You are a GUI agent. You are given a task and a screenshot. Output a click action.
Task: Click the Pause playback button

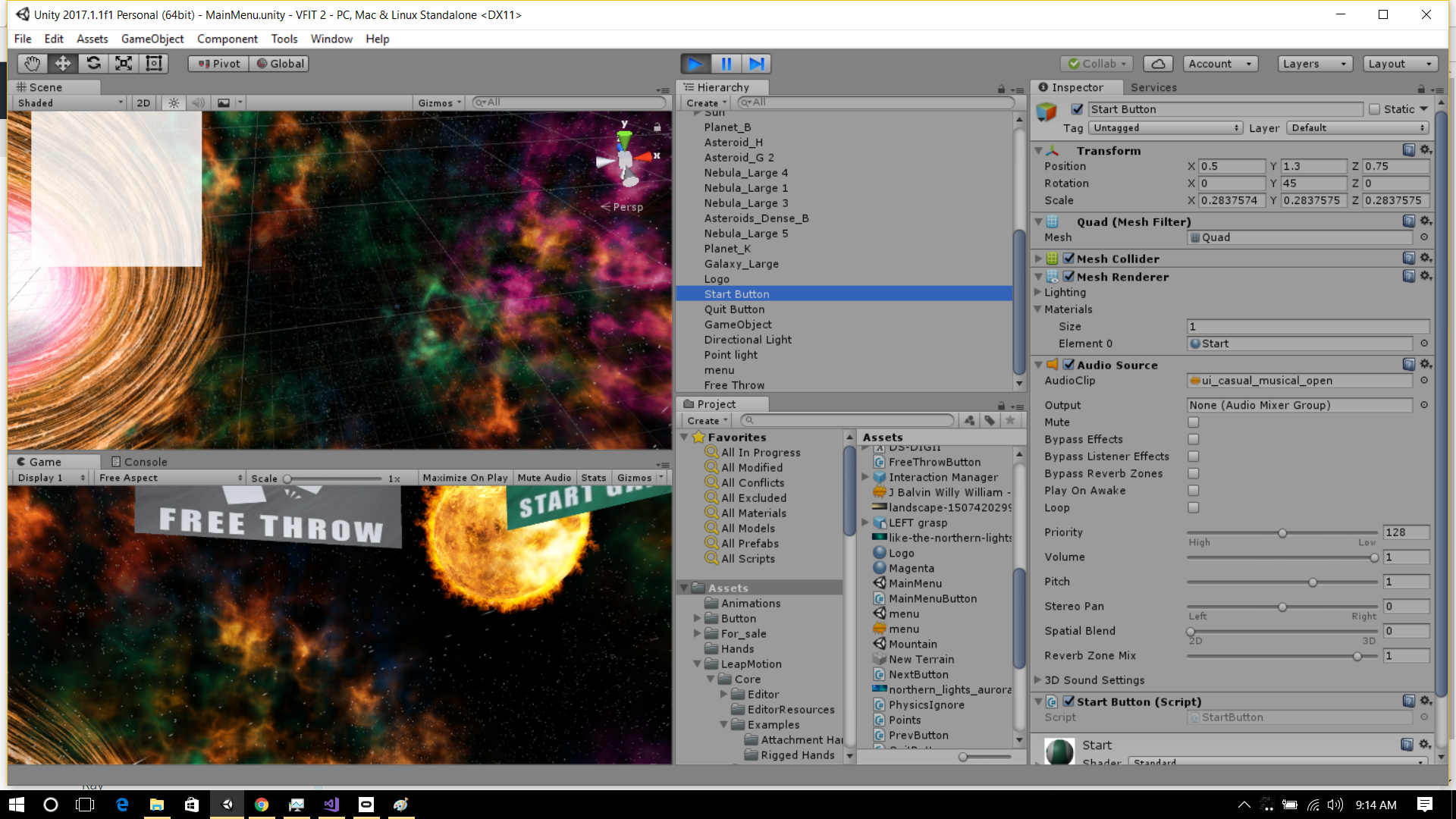pyautogui.click(x=726, y=64)
